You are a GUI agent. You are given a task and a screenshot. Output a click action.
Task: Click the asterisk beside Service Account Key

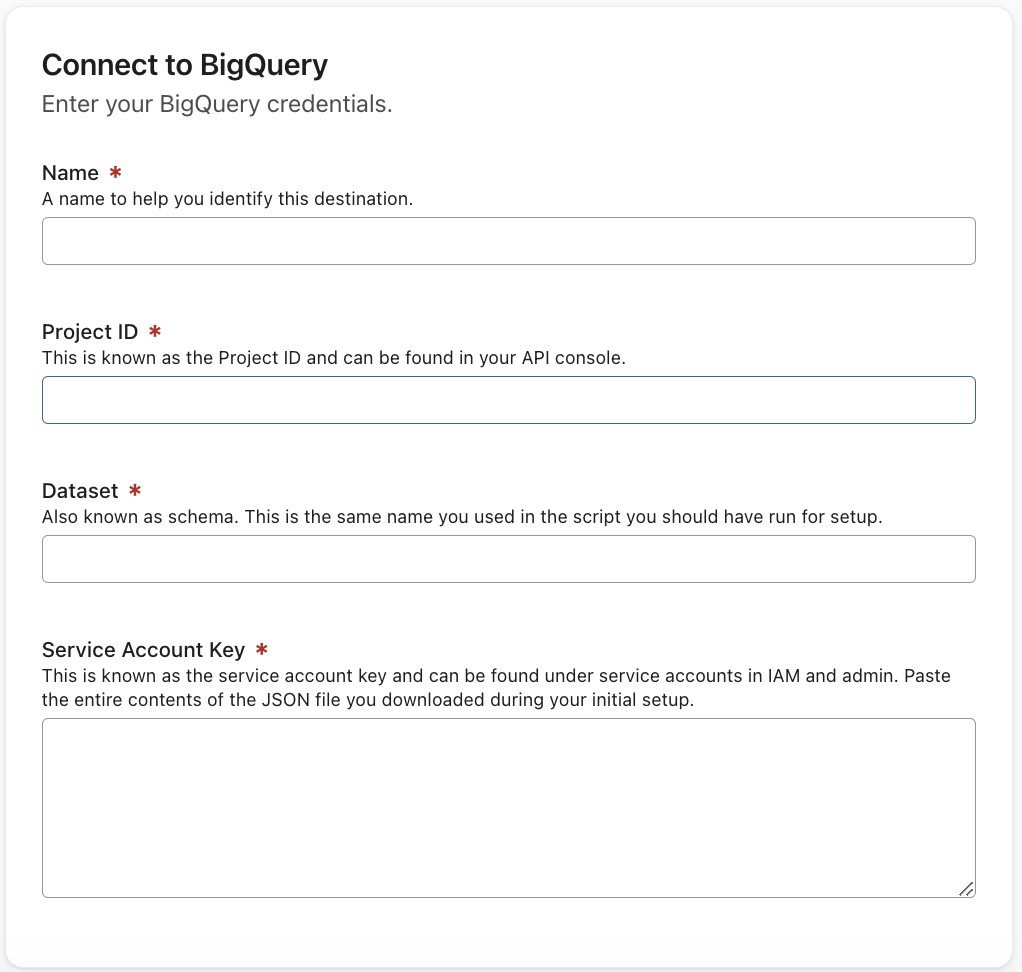(x=260, y=649)
